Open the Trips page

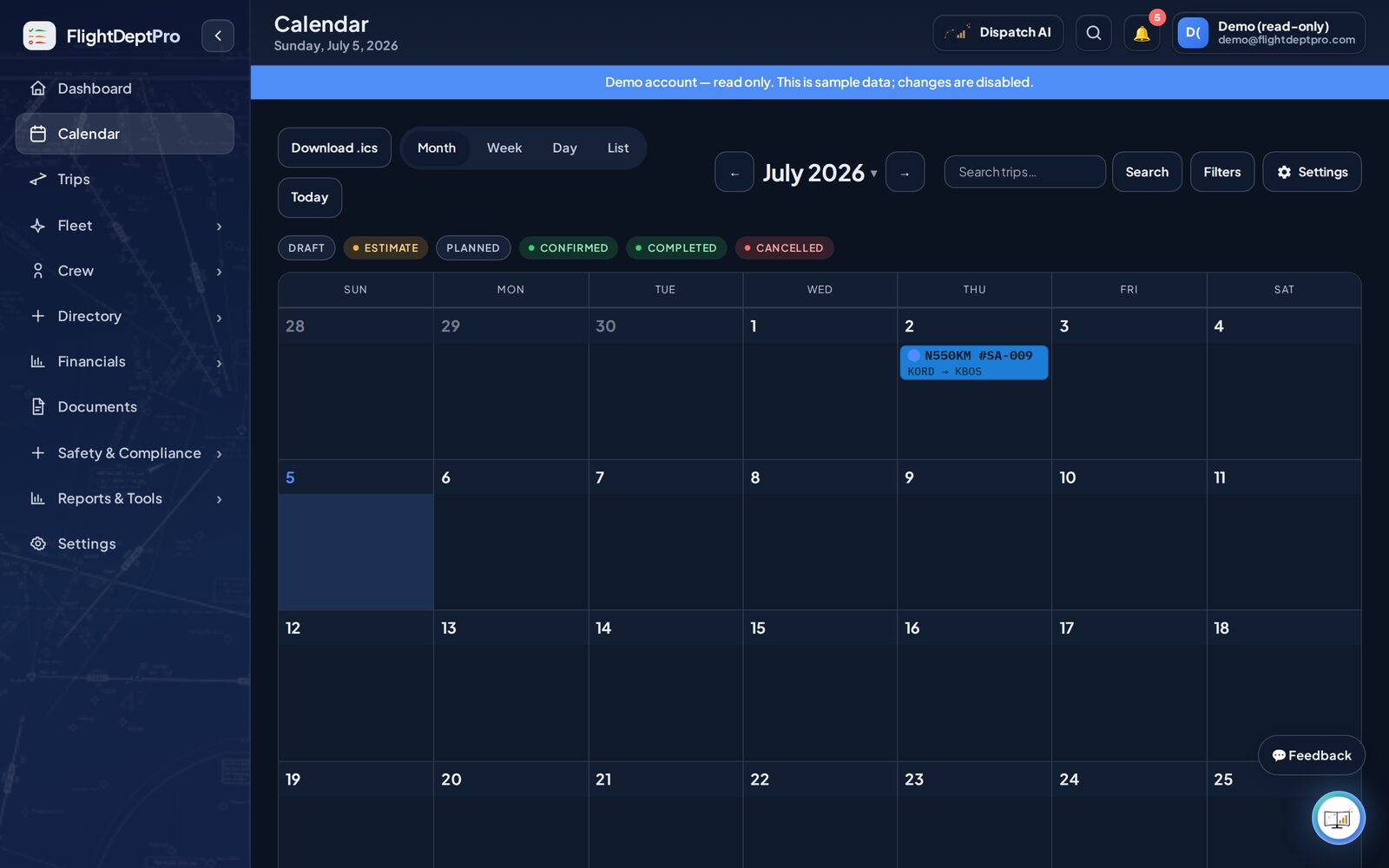(124, 179)
